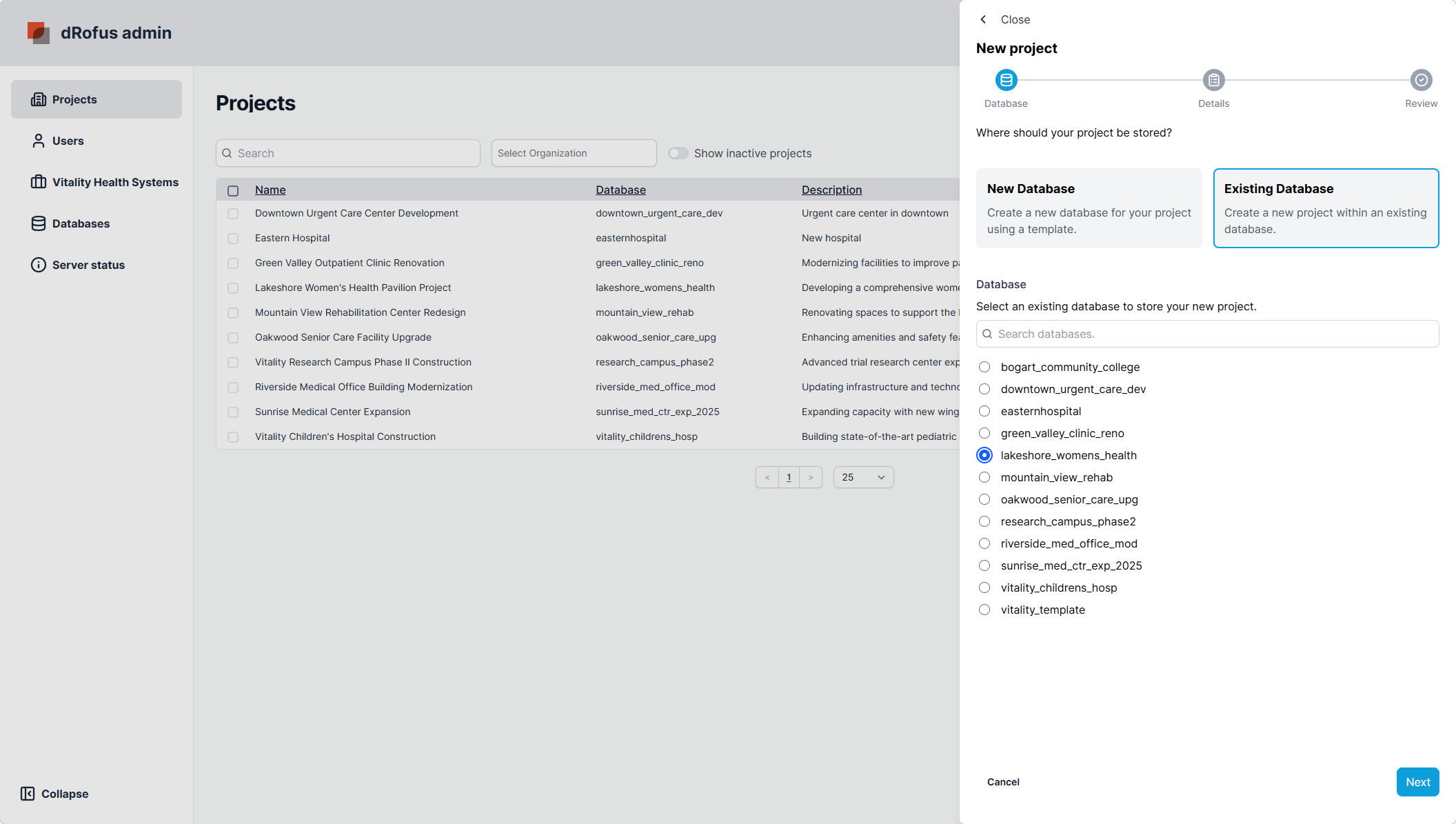The width and height of the screenshot is (1456, 824).
Task: Click the Database step icon in wizard
Action: point(1007,80)
